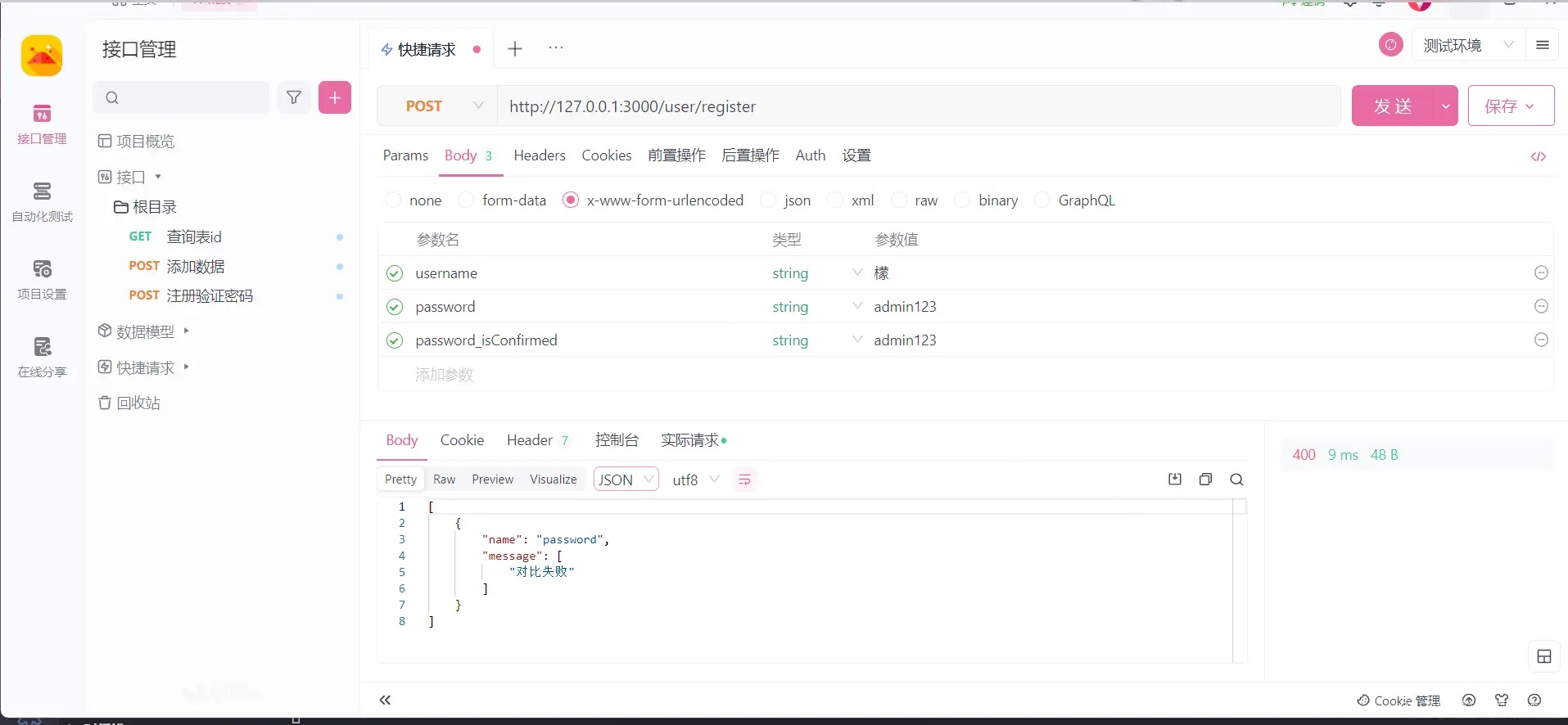Viewport: 1568px width, 725px height.
Task: Copy the response body with the copy icon
Action: pos(1205,480)
